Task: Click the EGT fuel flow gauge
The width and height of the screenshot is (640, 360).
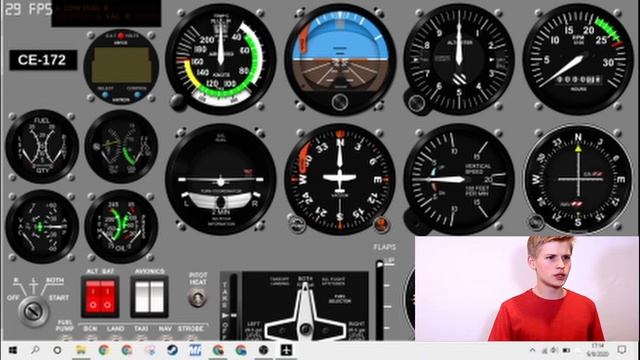Action: coord(121,146)
